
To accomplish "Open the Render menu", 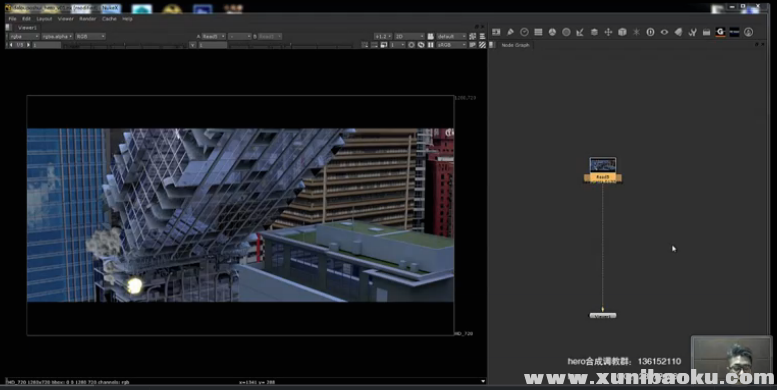I will [x=87, y=19].
